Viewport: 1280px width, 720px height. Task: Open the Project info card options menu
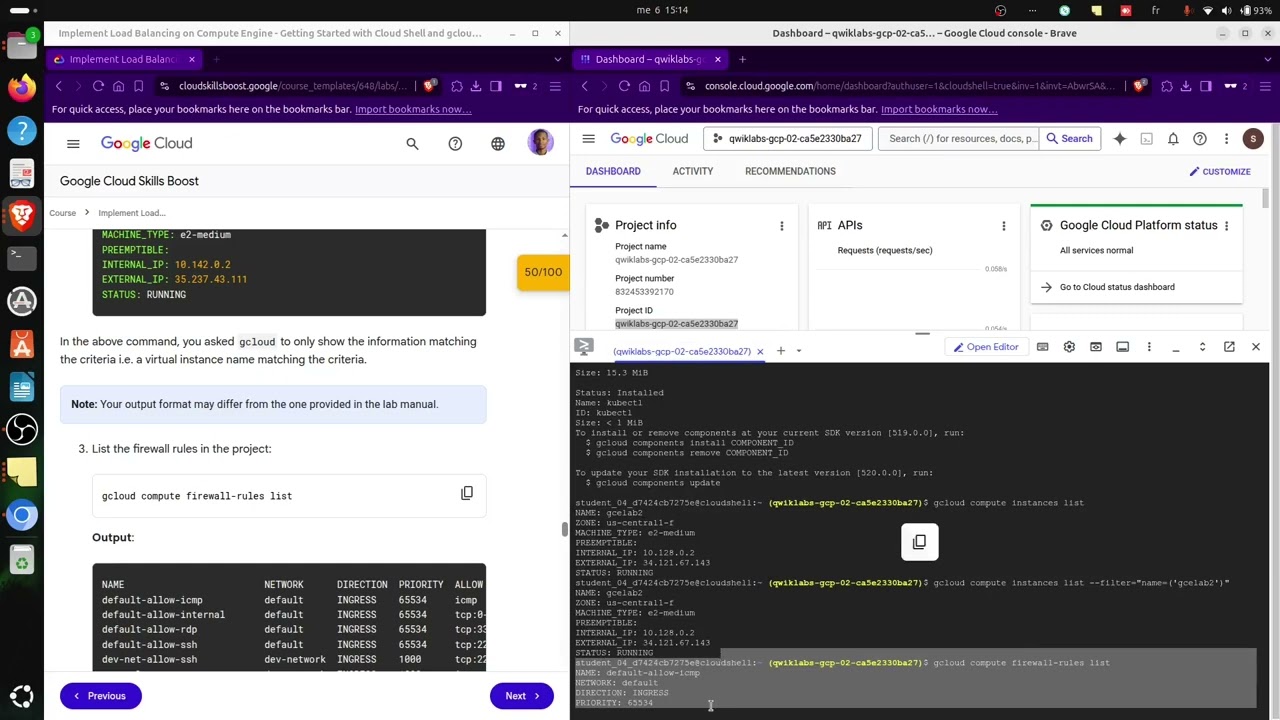pos(782,226)
